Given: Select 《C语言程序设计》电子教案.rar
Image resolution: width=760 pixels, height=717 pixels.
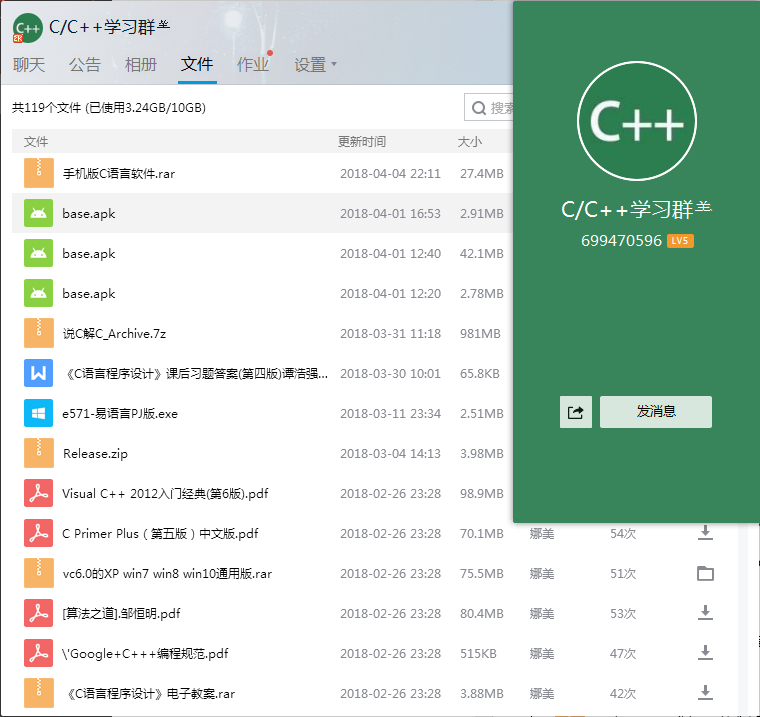Looking at the screenshot, I should (x=149, y=694).
